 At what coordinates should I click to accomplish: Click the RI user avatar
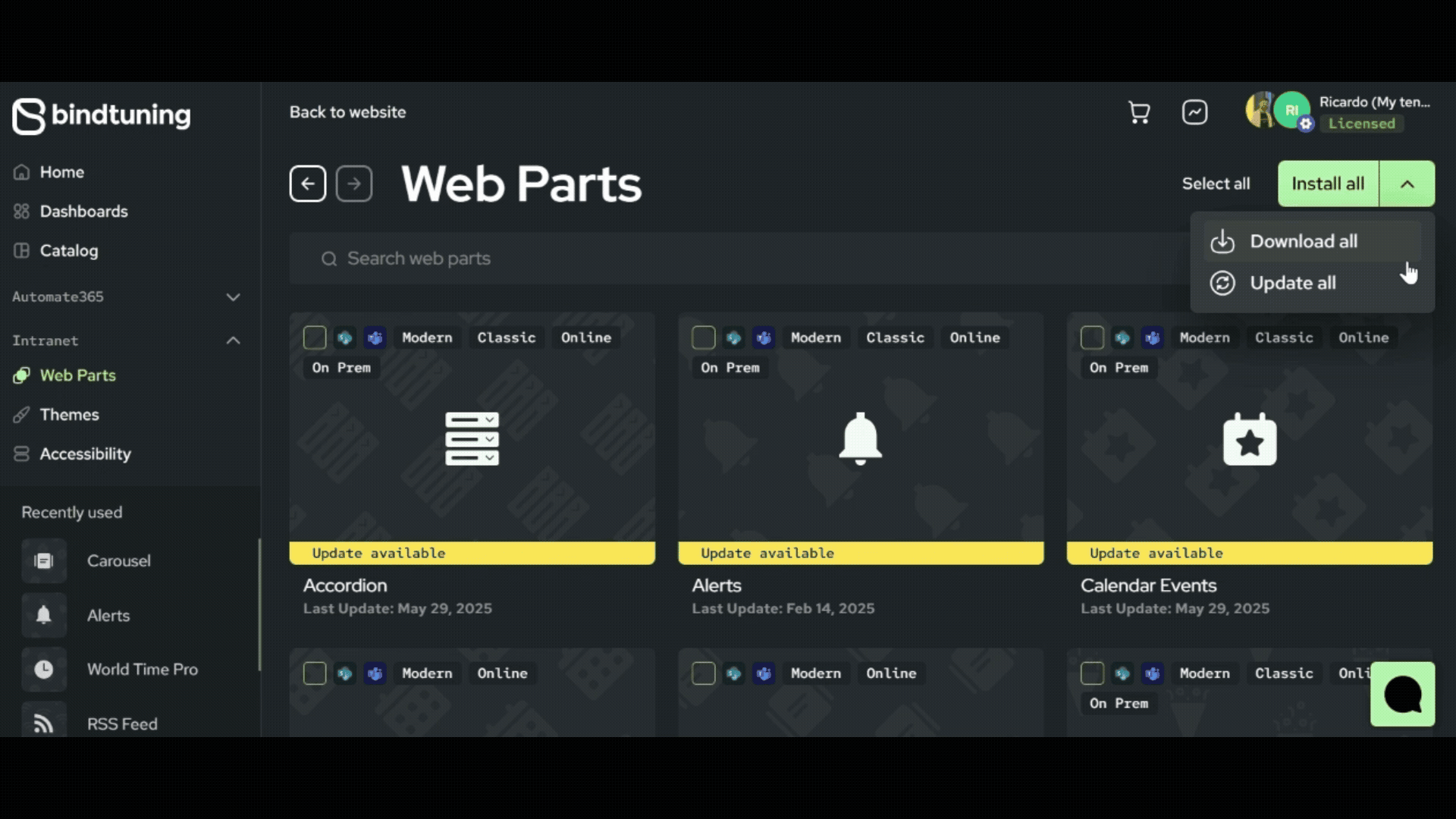click(1291, 110)
